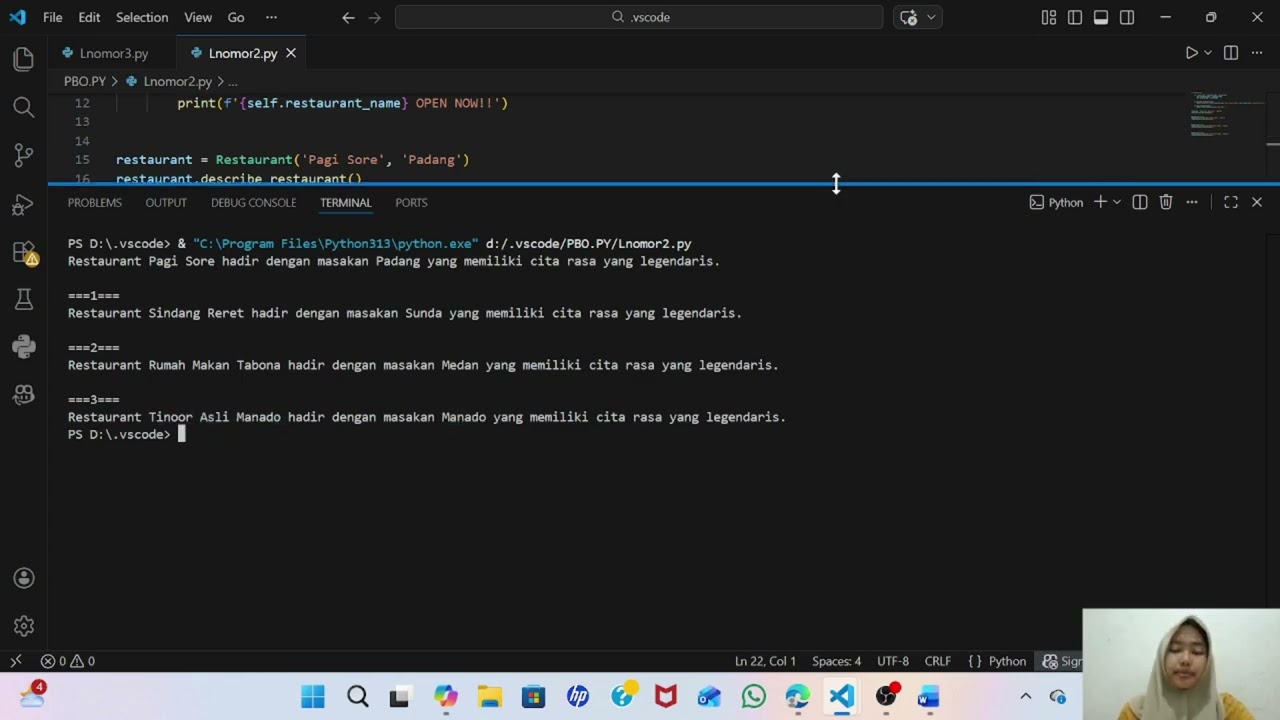Open File Explorer from taskbar
The height and width of the screenshot is (720, 1280).
click(x=489, y=697)
